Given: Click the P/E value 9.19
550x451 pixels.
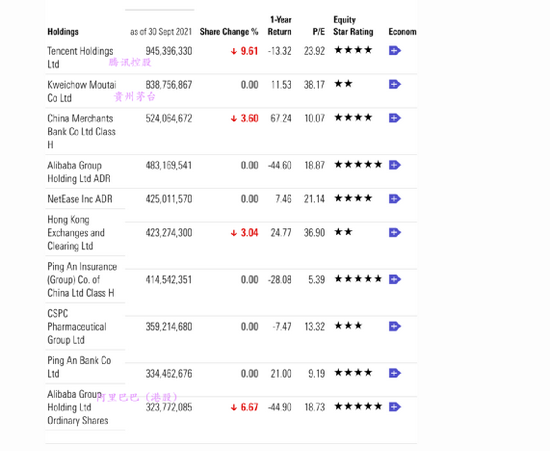Looking at the screenshot, I should pos(317,374).
